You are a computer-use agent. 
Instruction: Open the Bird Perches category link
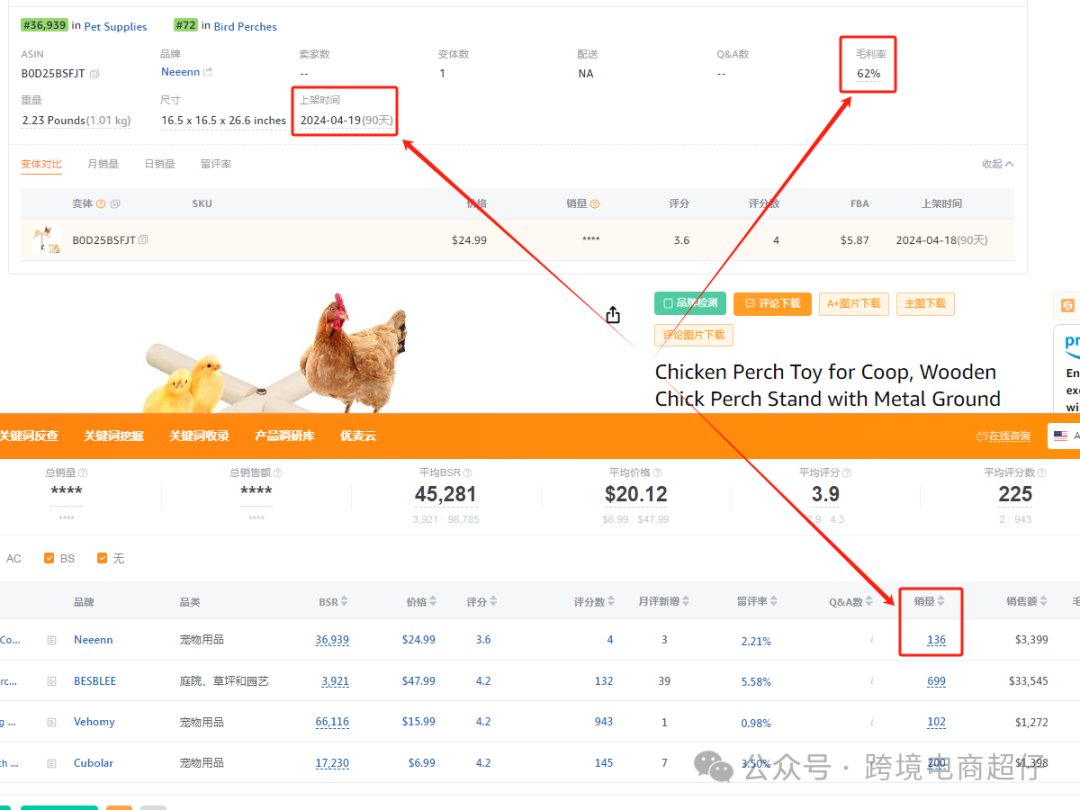click(245, 27)
